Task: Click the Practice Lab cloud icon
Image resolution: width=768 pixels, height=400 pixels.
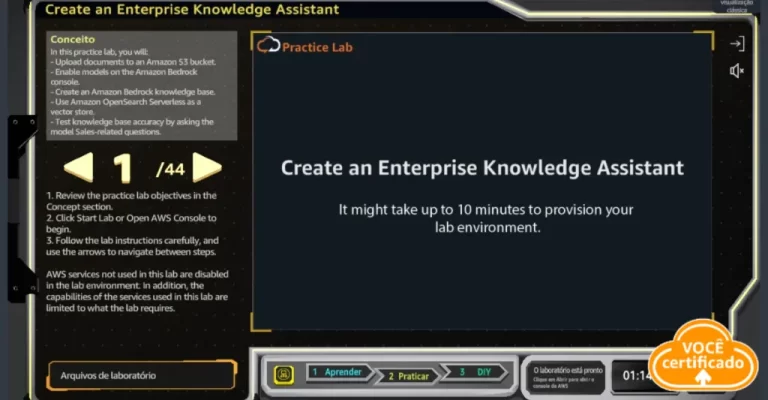Action: click(268, 45)
